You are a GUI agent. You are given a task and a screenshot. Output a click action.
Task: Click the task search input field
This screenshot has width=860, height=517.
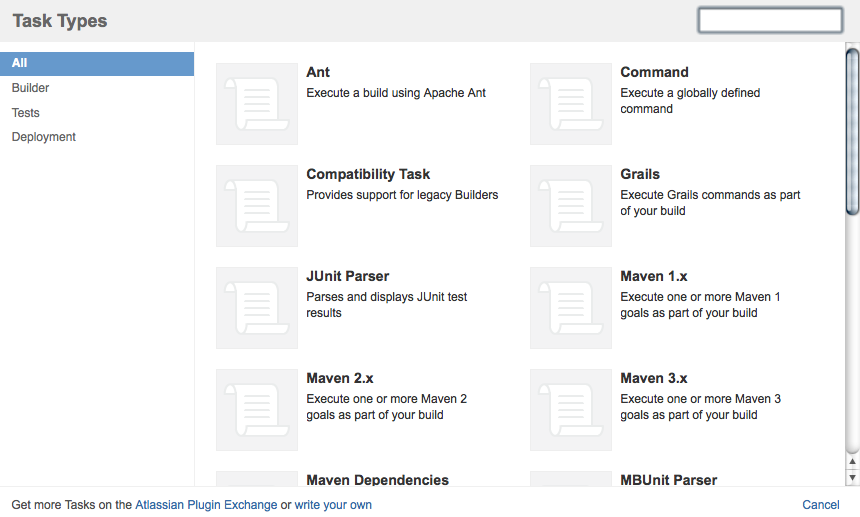pos(770,20)
